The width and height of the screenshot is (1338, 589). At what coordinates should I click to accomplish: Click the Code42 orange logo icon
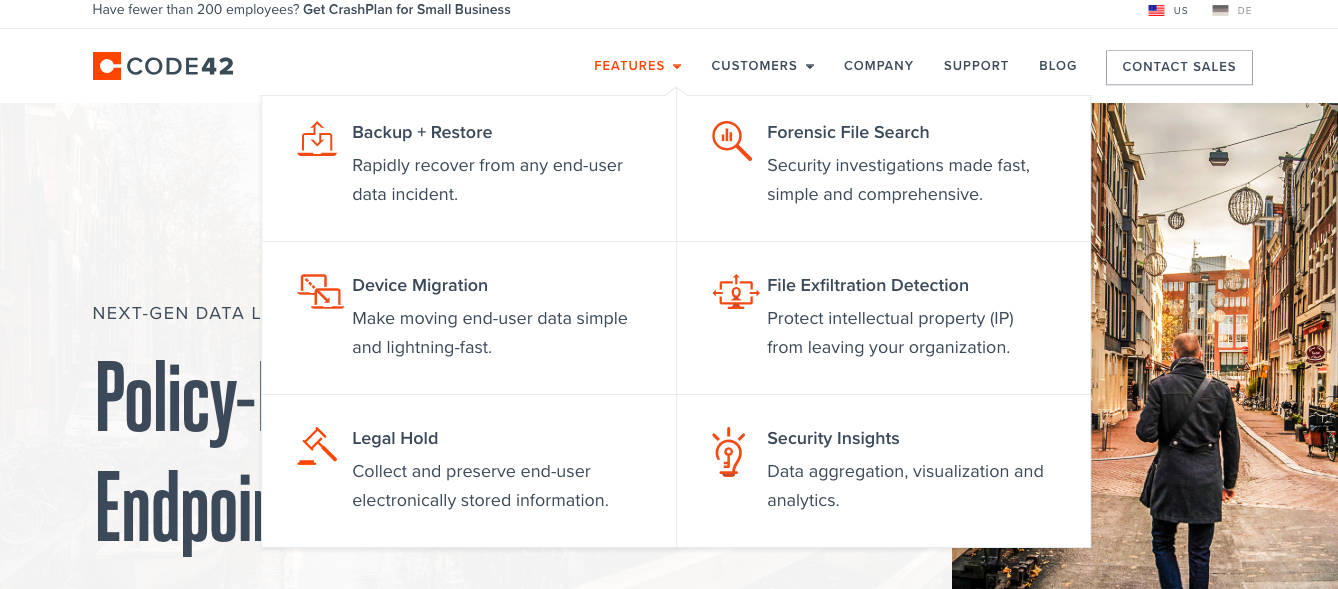coord(107,66)
